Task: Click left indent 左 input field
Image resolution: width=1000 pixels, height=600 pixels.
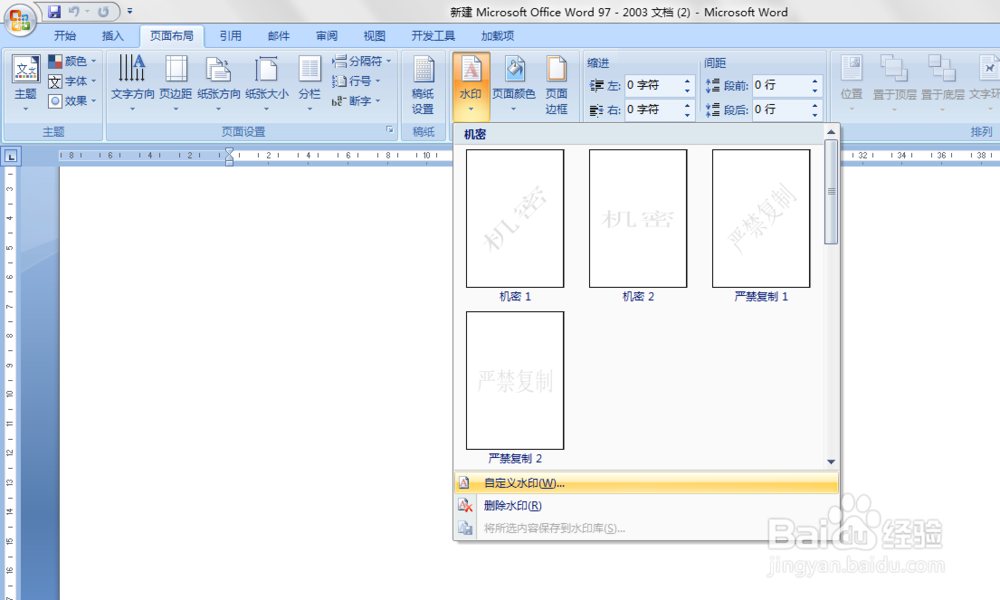Action: (652, 85)
